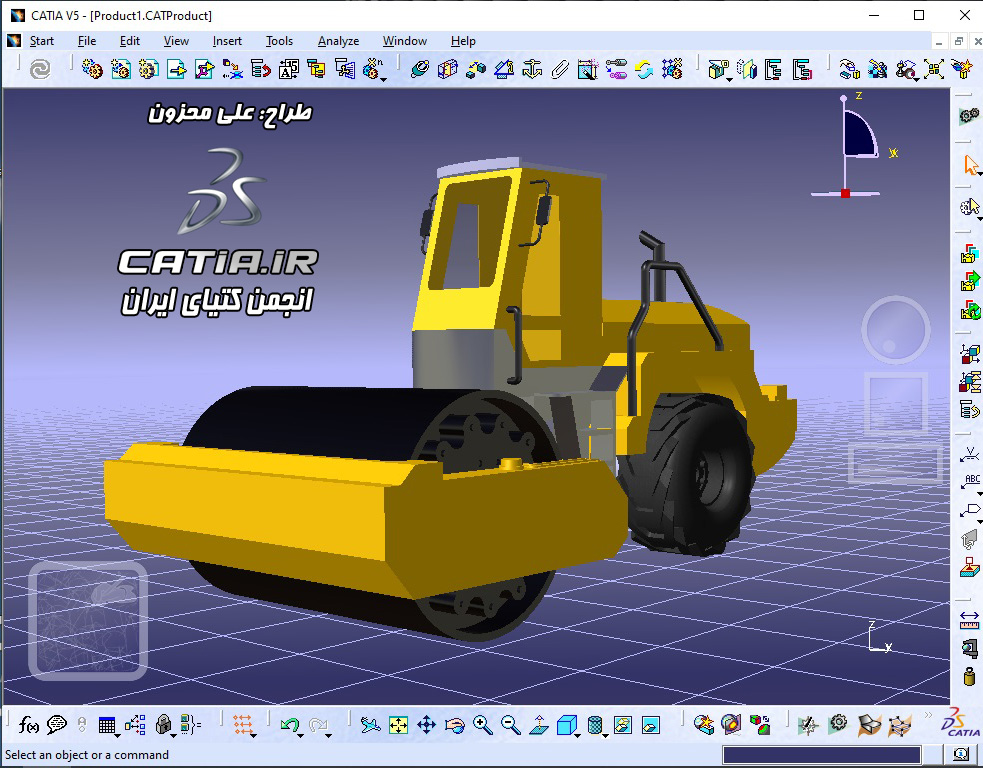Expand the Smart Move dropdown arrow

917,78
